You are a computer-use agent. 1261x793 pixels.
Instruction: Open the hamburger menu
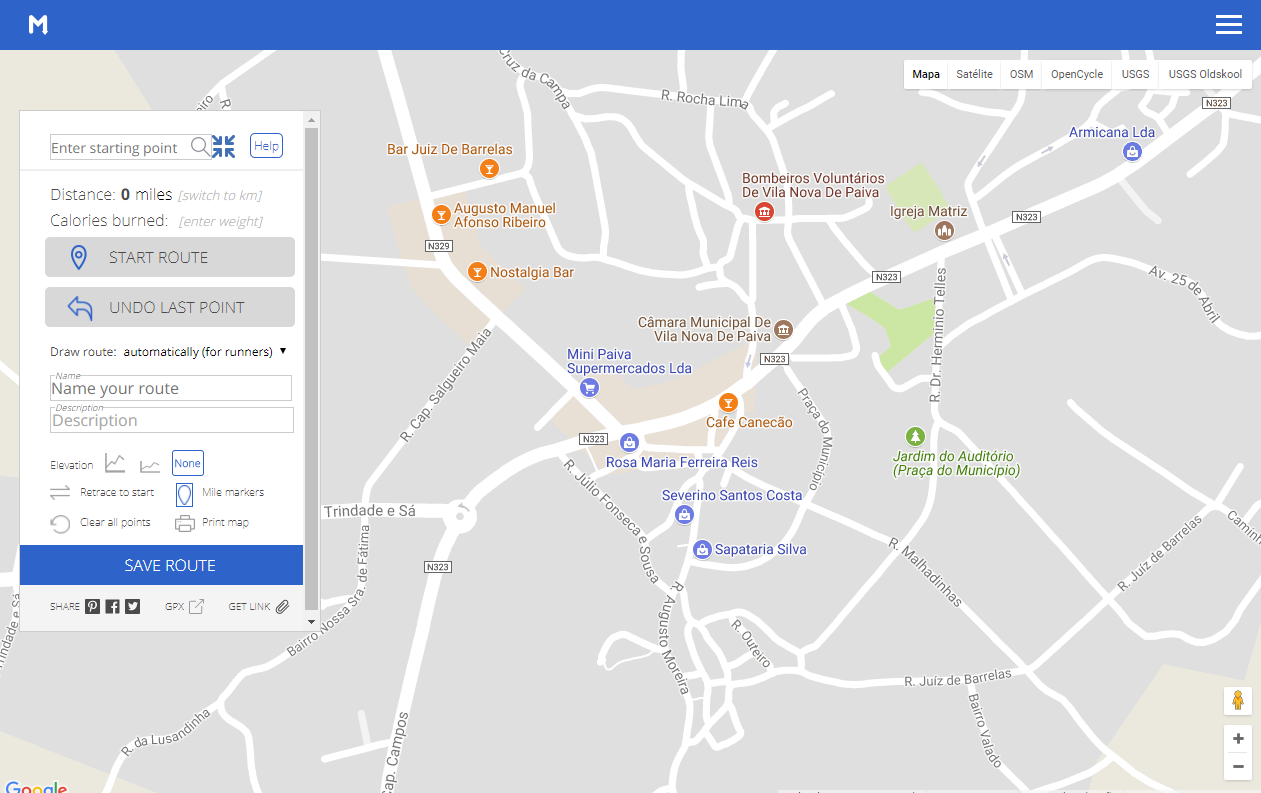[1228, 25]
